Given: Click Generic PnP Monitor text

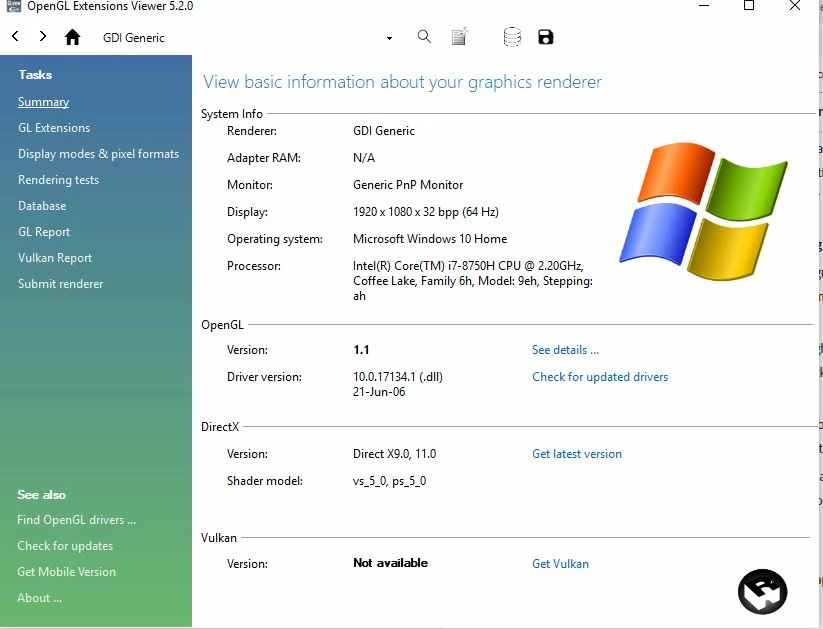Looking at the screenshot, I should [x=408, y=185].
